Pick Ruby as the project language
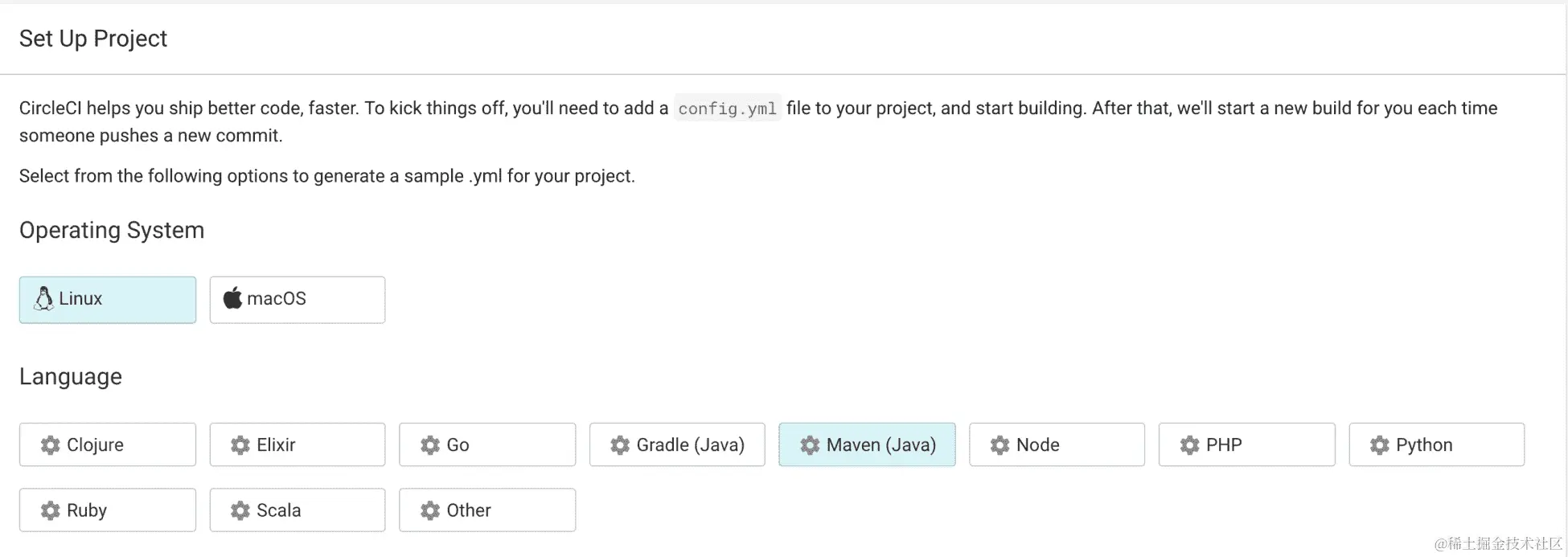The image size is (1568, 557). coord(108,510)
